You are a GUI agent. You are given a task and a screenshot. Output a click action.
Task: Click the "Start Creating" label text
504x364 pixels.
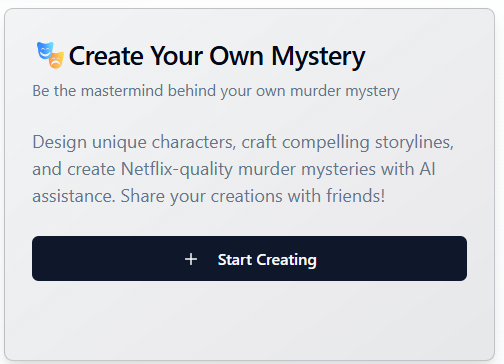coord(267,260)
